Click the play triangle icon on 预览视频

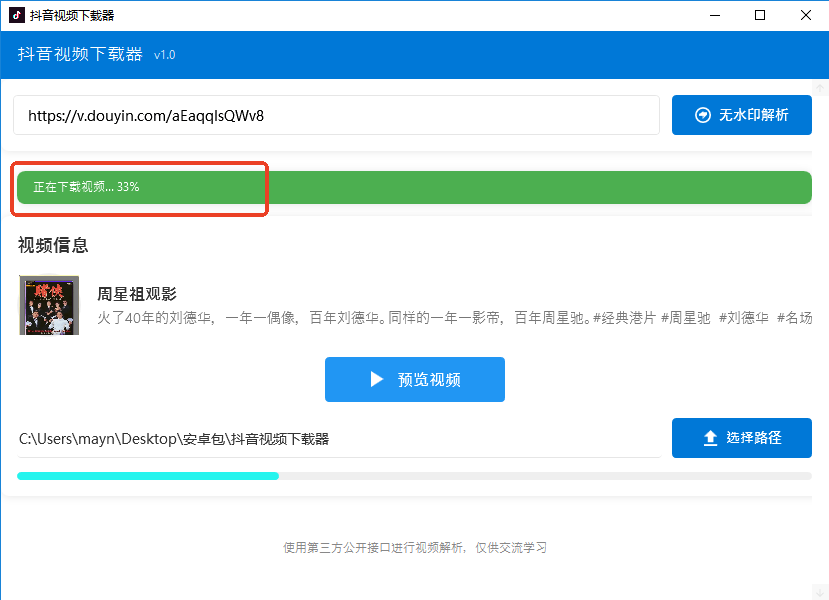tap(376, 380)
